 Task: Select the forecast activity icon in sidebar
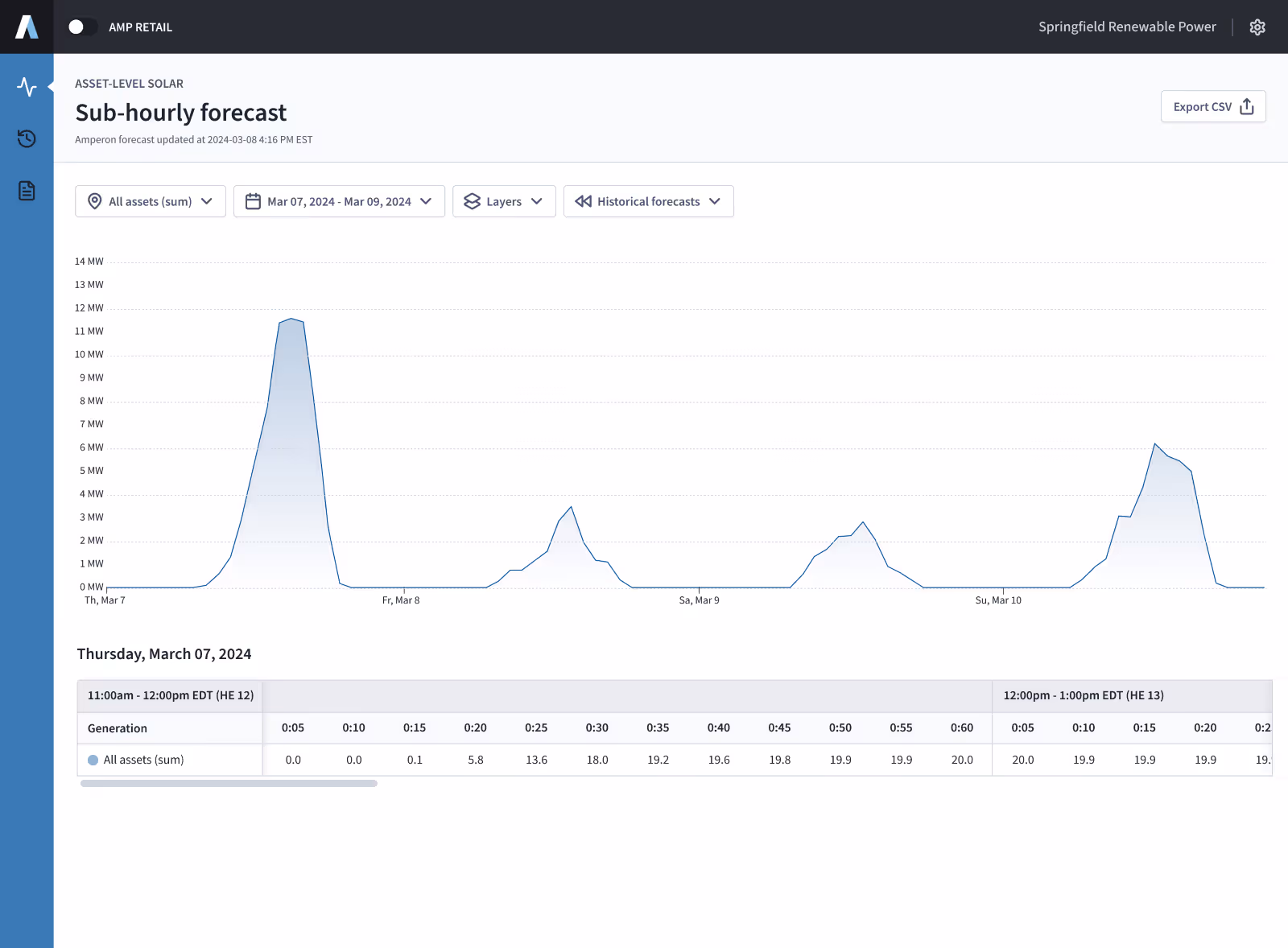click(x=27, y=87)
